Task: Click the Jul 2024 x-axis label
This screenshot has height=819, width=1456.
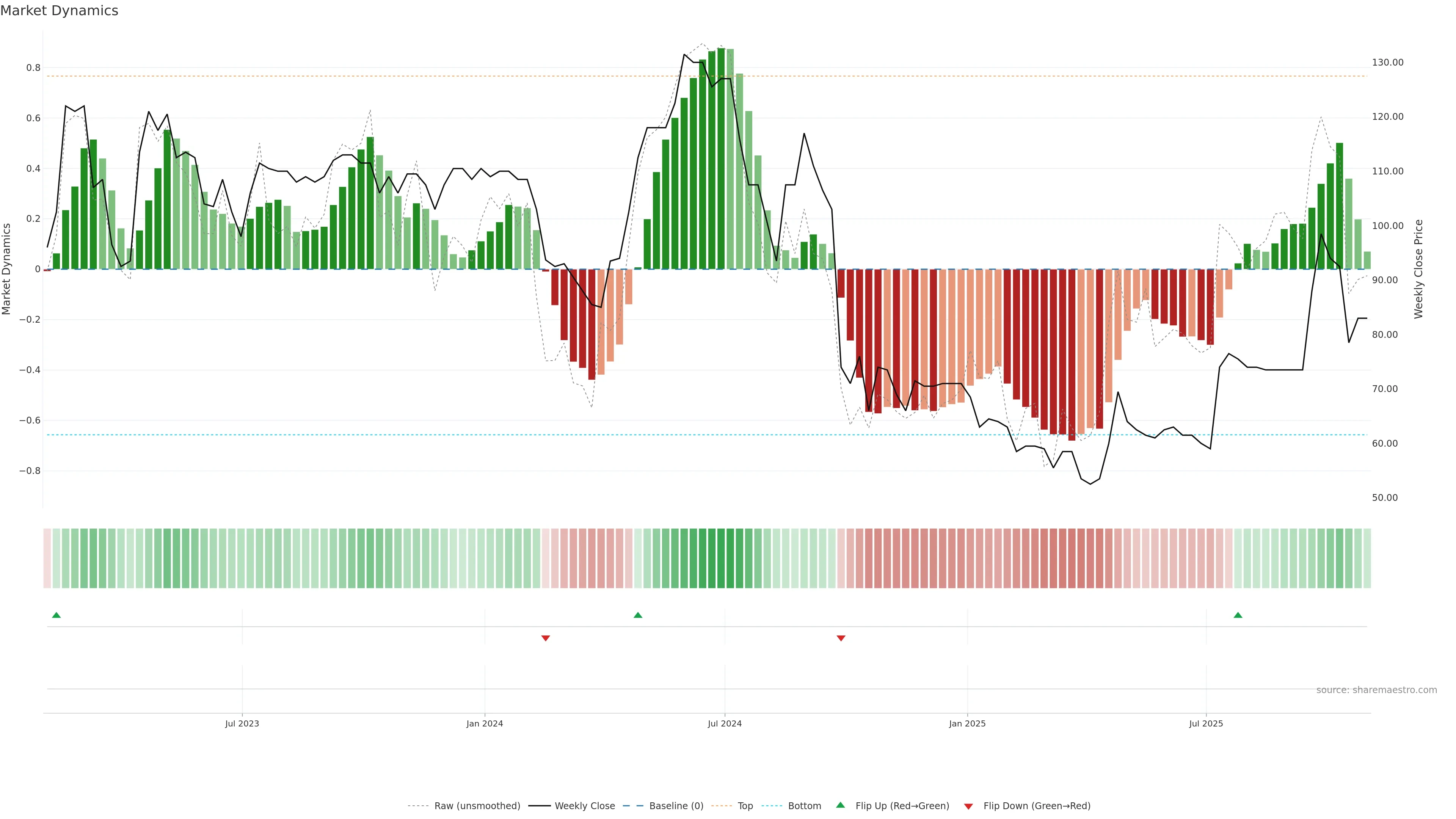Action: (725, 723)
